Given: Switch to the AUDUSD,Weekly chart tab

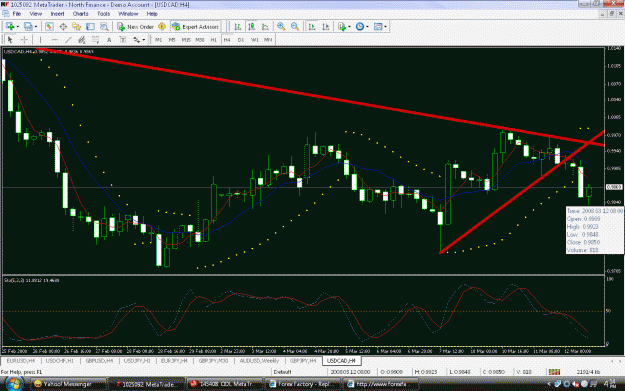Looking at the screenshot, I should tap(259, 361).
